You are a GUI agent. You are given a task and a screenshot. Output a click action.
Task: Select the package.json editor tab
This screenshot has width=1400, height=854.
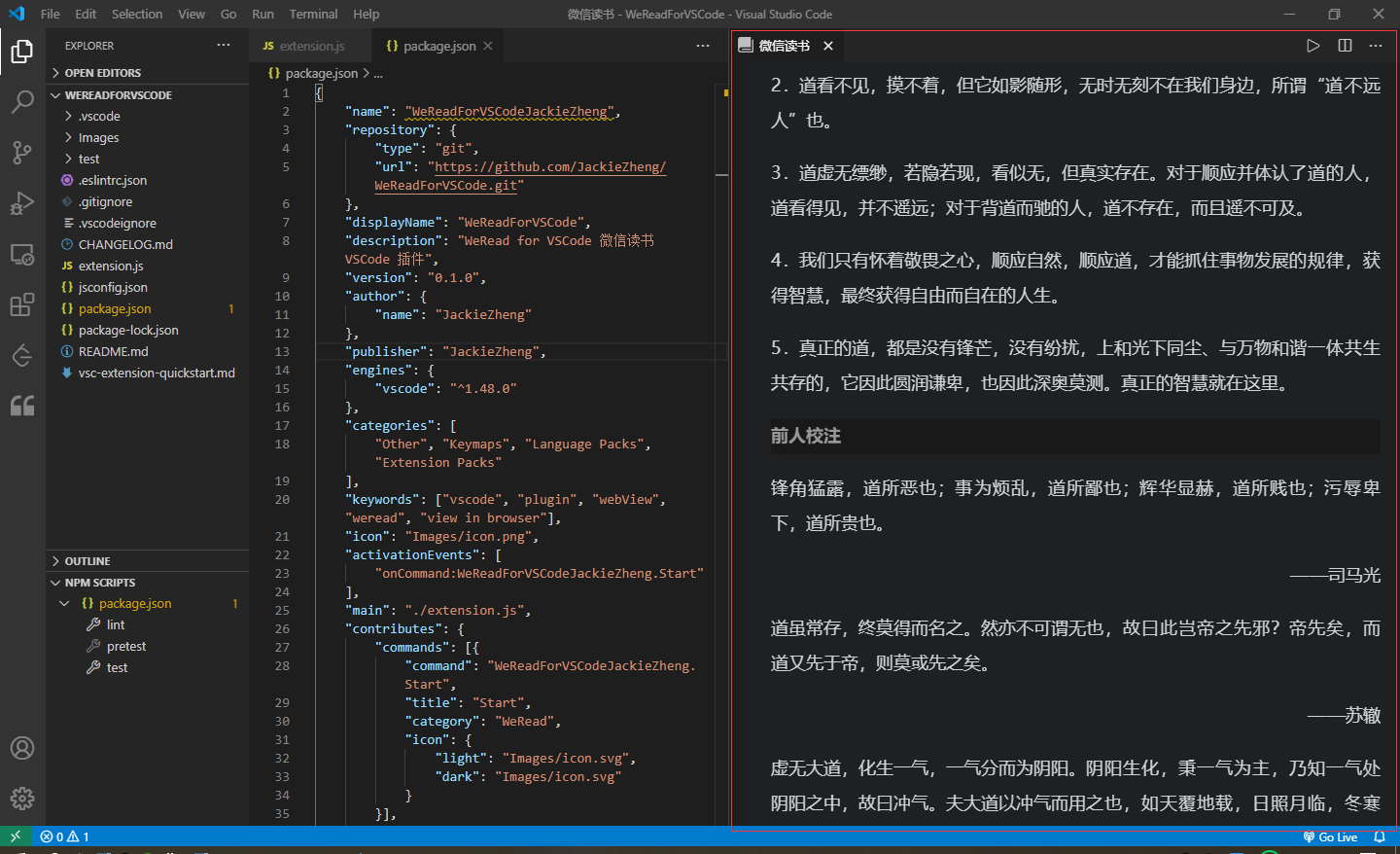[439, 46]
